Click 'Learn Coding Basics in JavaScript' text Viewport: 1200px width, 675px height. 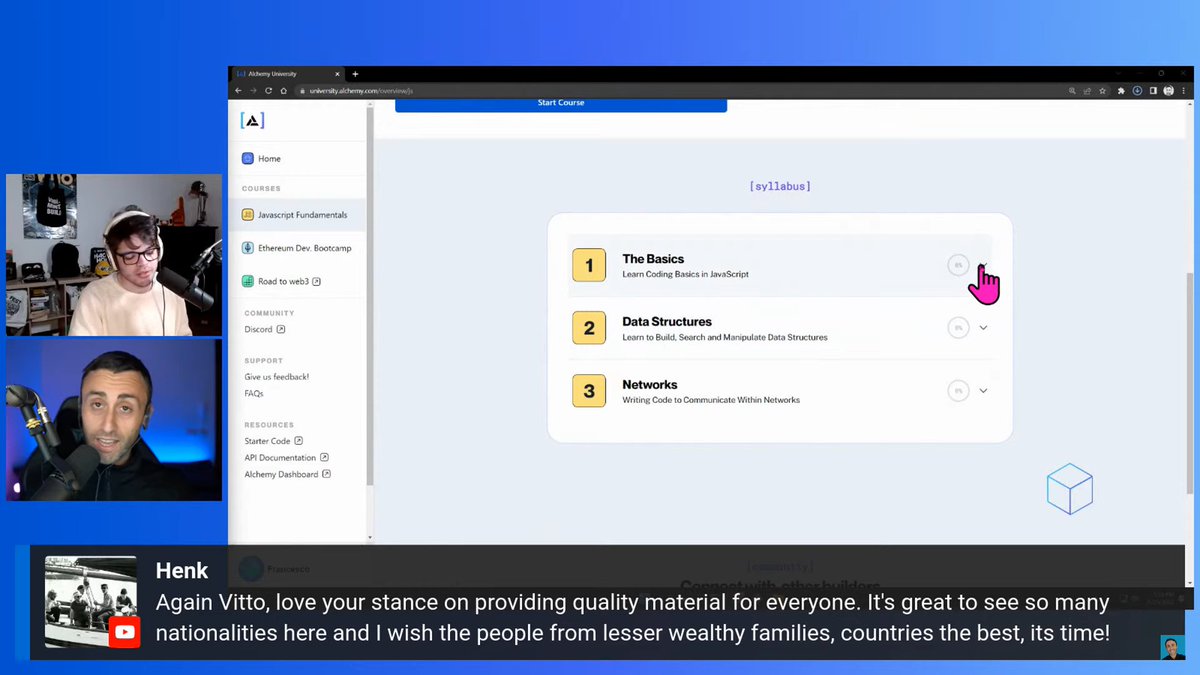pos(685,274)
